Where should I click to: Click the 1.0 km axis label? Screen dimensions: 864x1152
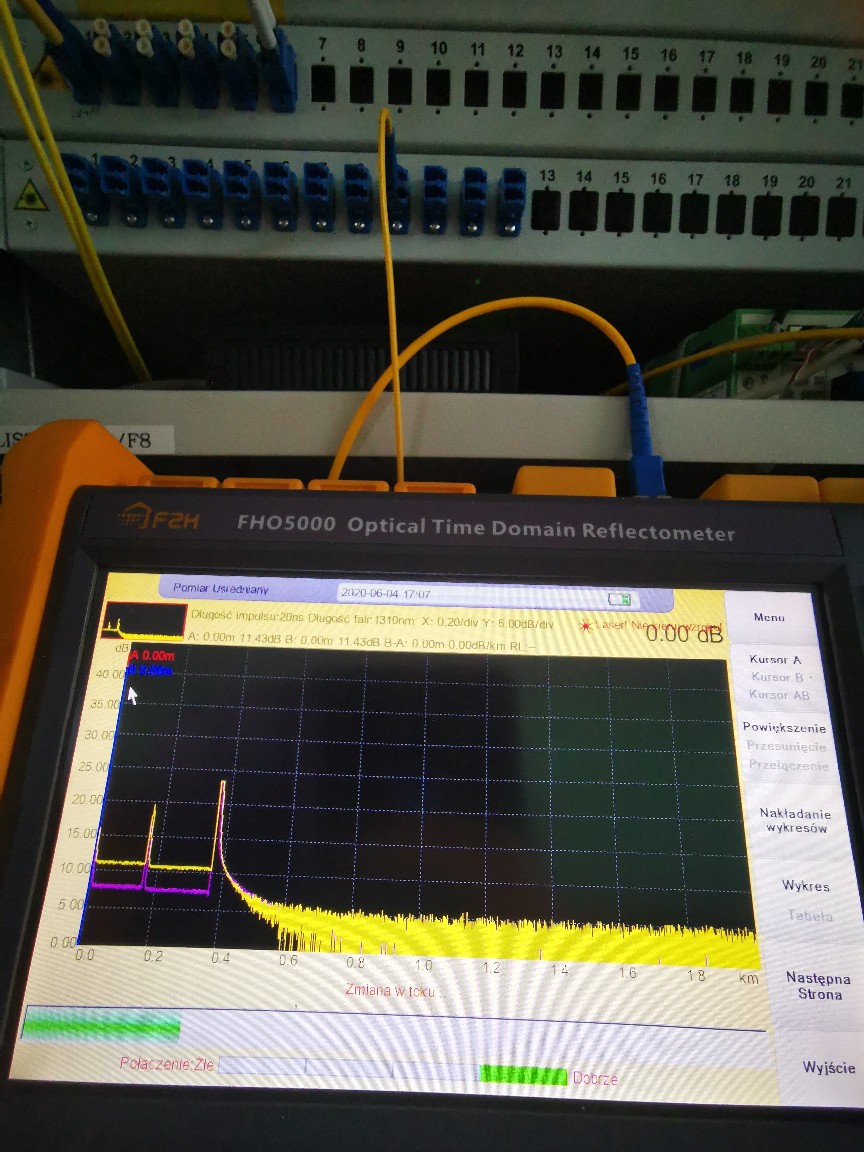(423, 965)
